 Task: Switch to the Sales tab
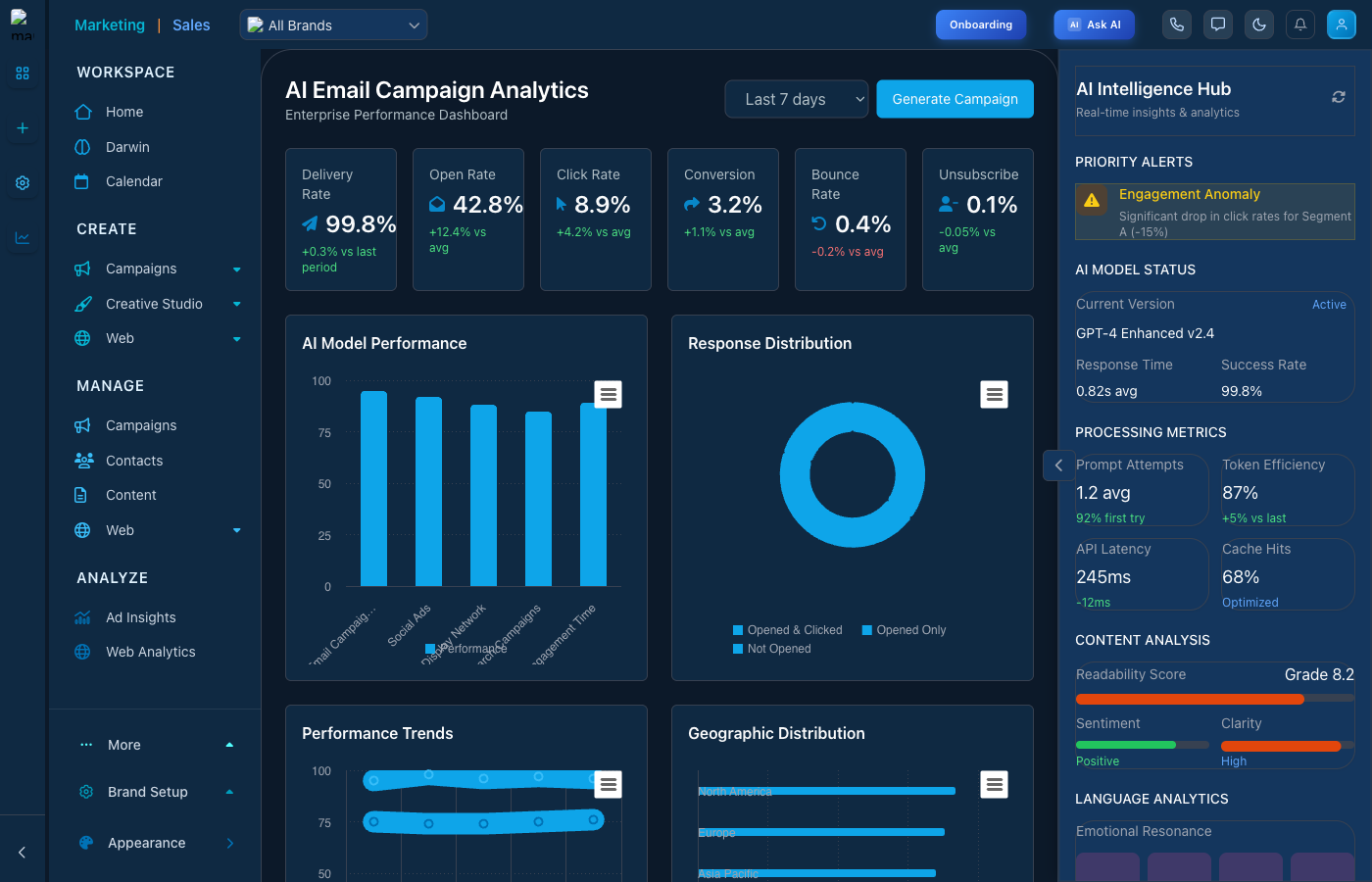tap(191, 25)
